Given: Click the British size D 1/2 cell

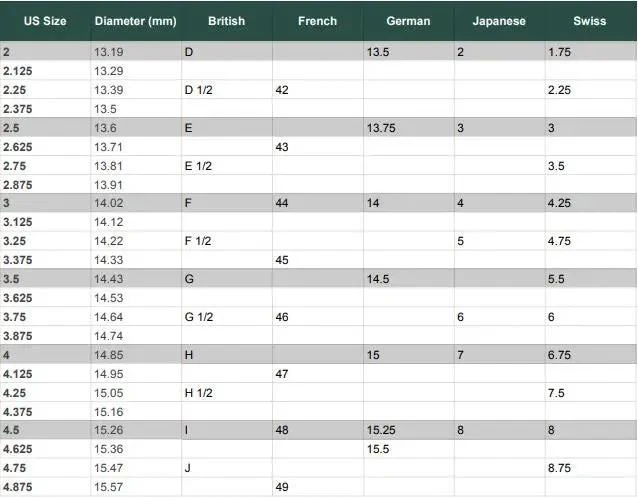Looking at the screenshot, I should coord(227,90).
